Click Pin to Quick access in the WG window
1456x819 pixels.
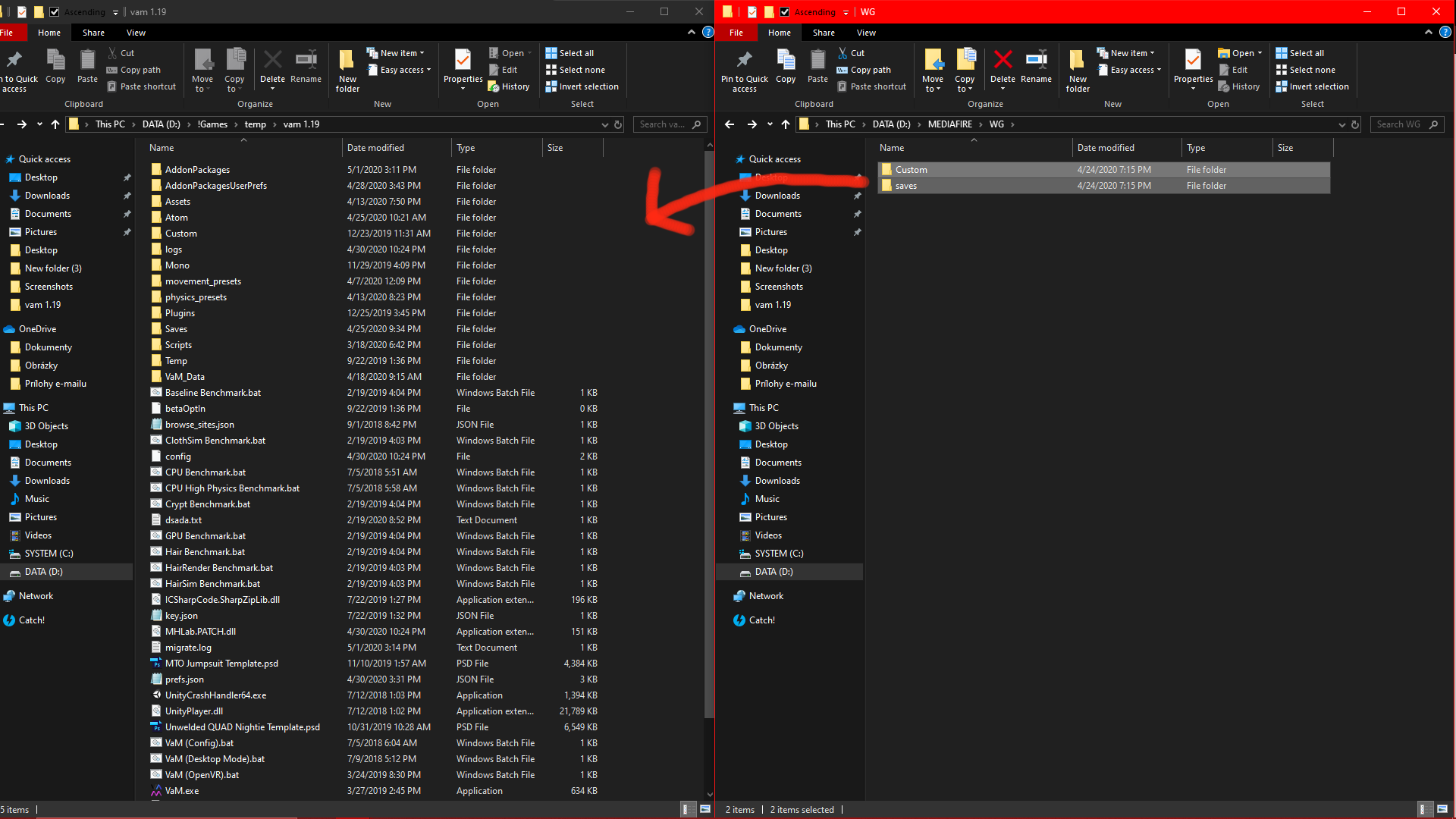[x=745, y=71]
